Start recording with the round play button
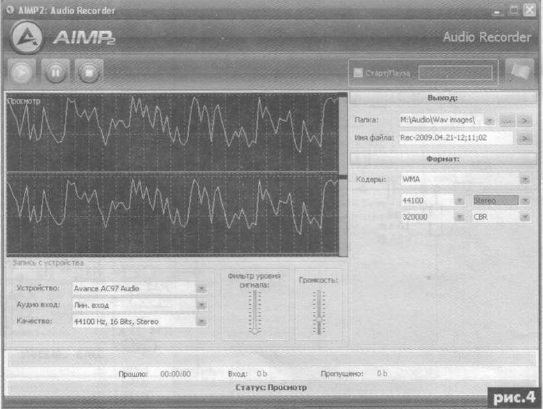Image resolution: width=543 pixels, height=409 pixels. pos(21,72)
